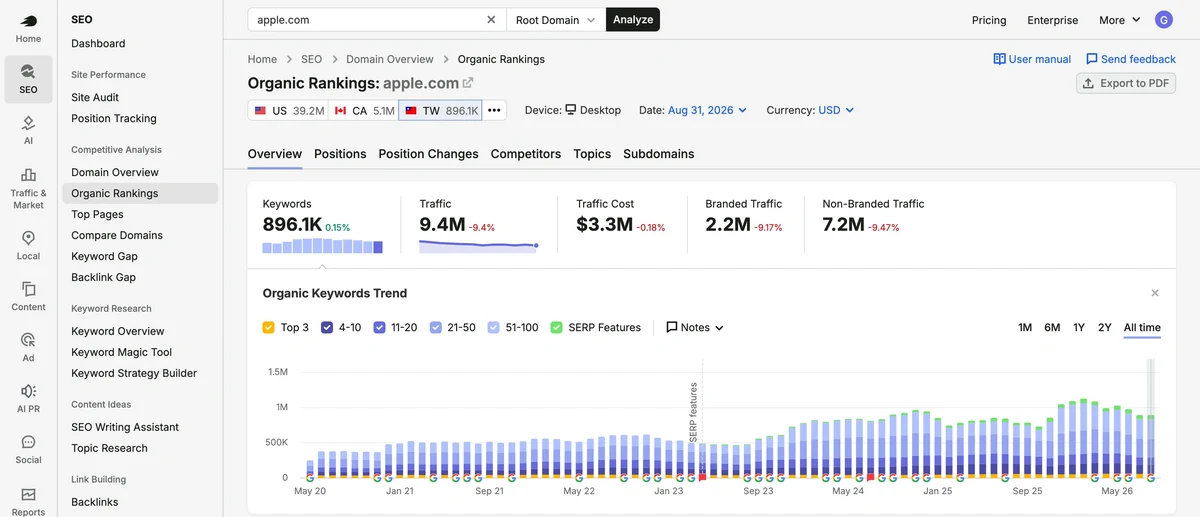Change the date Aug 31, 2026

pyautogui.click(x=707, y=110)
